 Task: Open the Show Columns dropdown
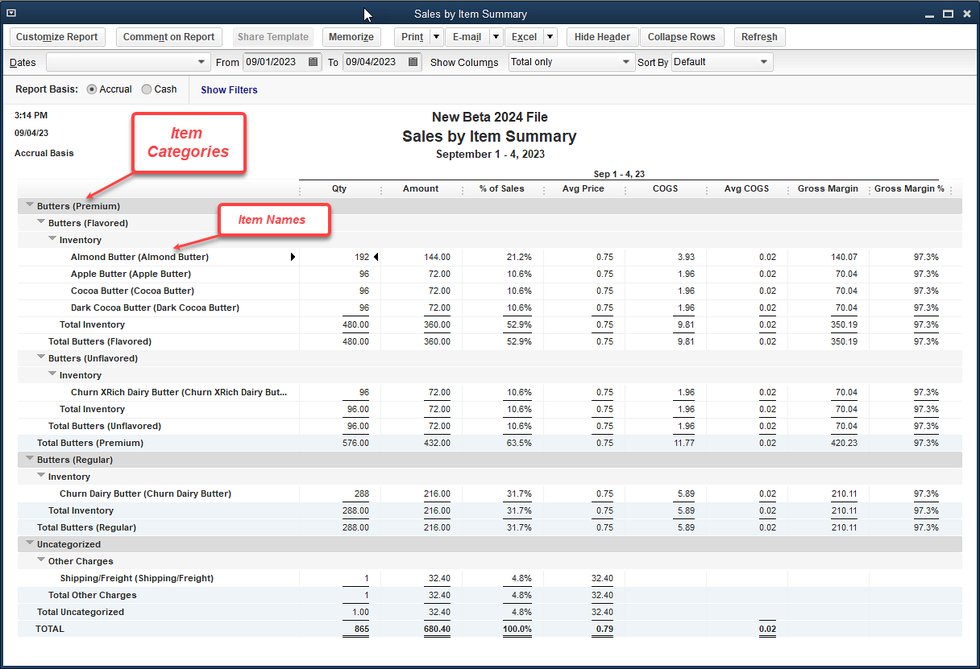pos(625,62)
